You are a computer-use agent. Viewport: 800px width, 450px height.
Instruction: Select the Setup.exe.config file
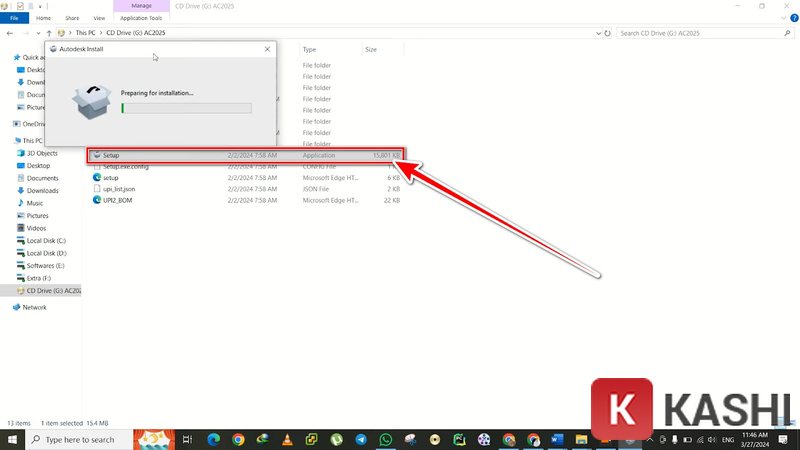246,166
